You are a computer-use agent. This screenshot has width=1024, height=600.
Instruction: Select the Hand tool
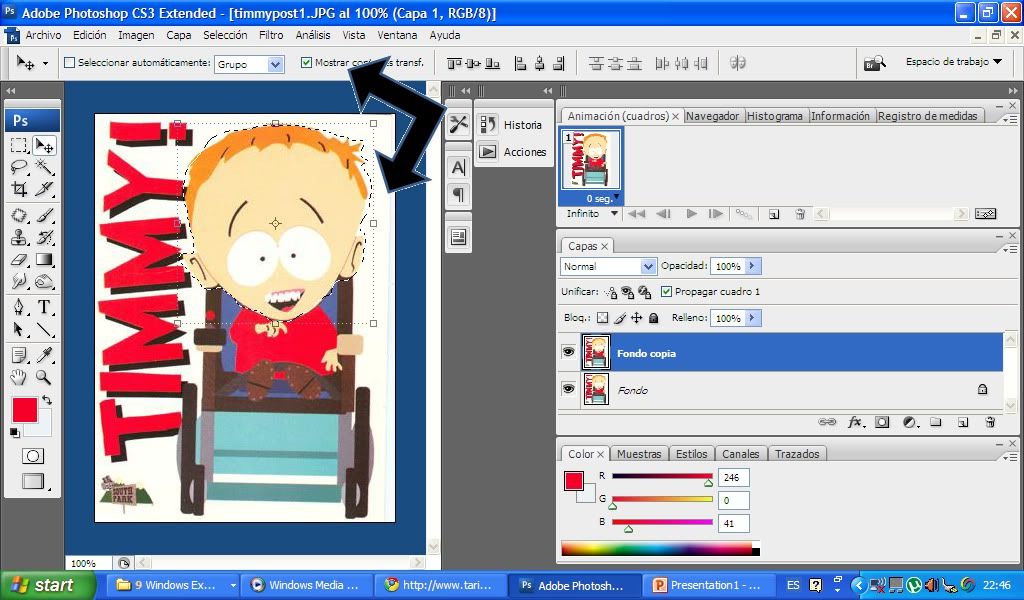(19, 377)
